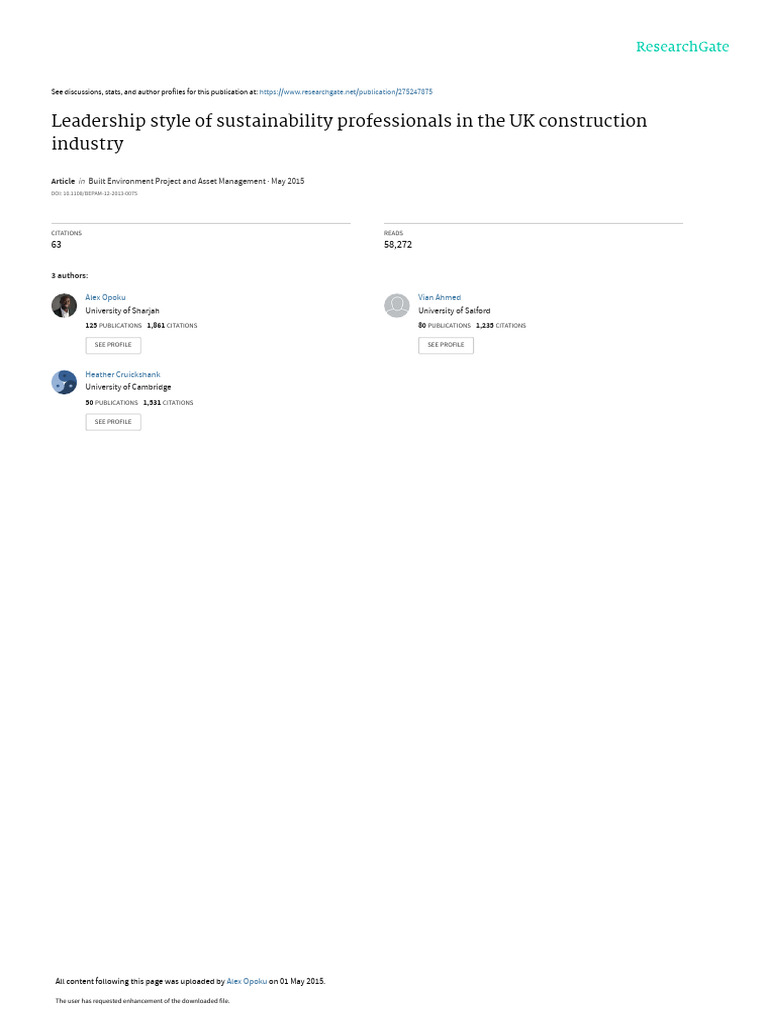Click SEE PROFILE under Vian Ahmed
This screenshot has width=768, height=1024.
click(445, 345)
